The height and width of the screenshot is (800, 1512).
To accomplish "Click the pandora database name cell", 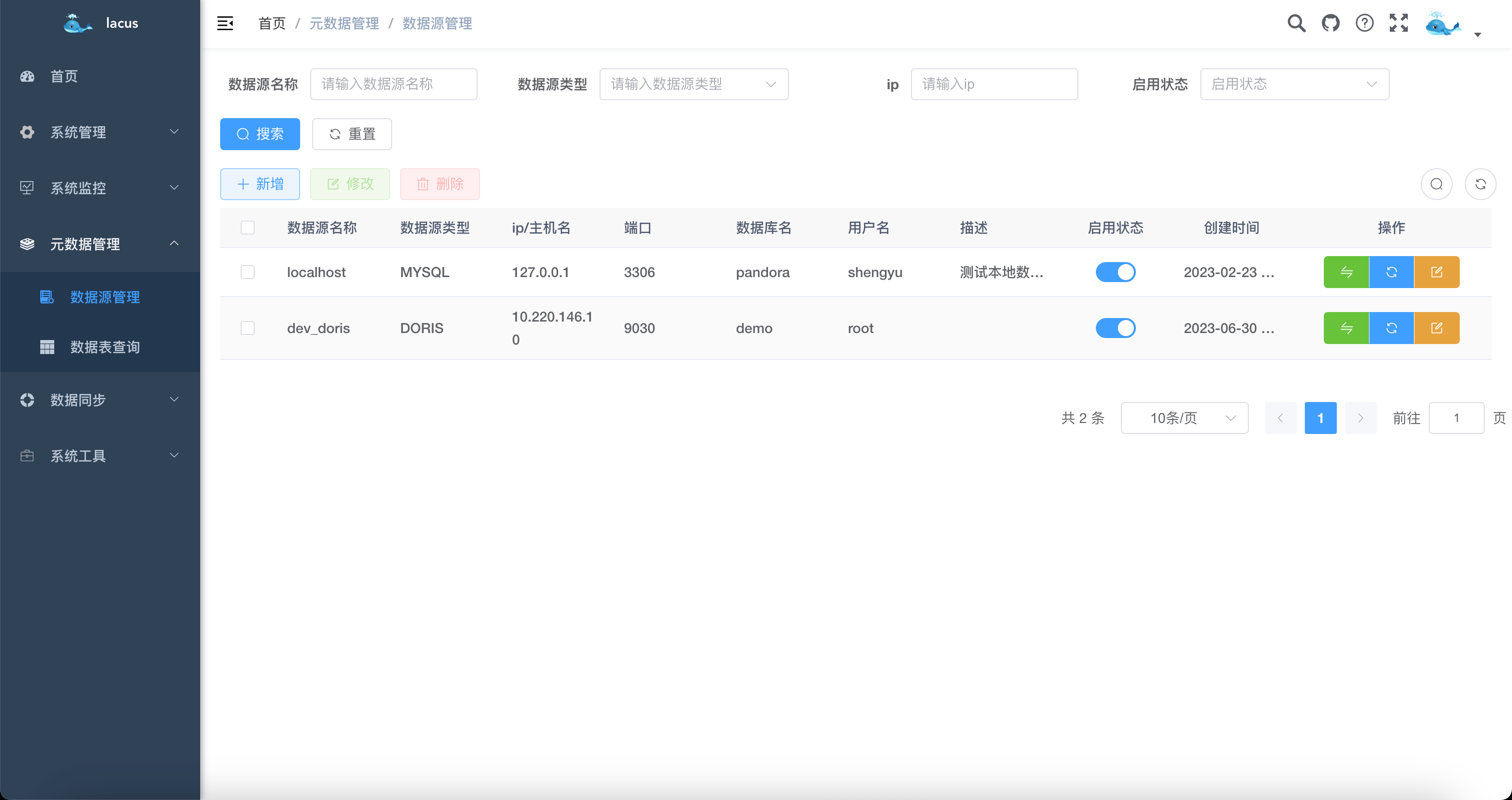I will (x=763, y=272).
